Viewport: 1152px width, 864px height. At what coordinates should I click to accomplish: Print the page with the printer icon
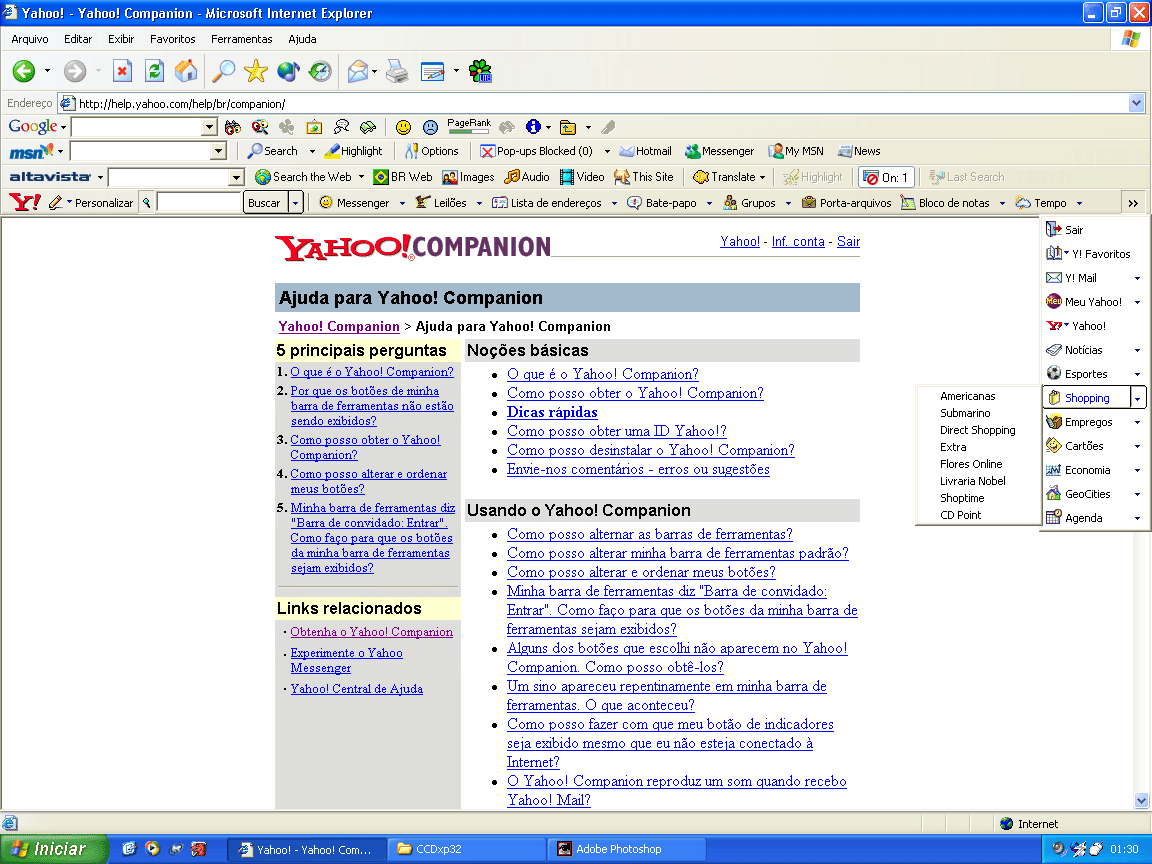397,71
